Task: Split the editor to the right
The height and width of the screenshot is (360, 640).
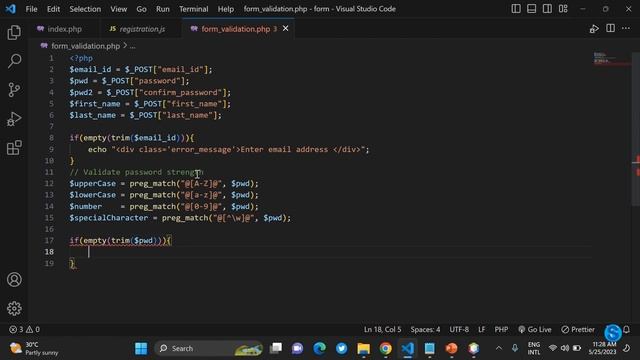Action: 610,28
